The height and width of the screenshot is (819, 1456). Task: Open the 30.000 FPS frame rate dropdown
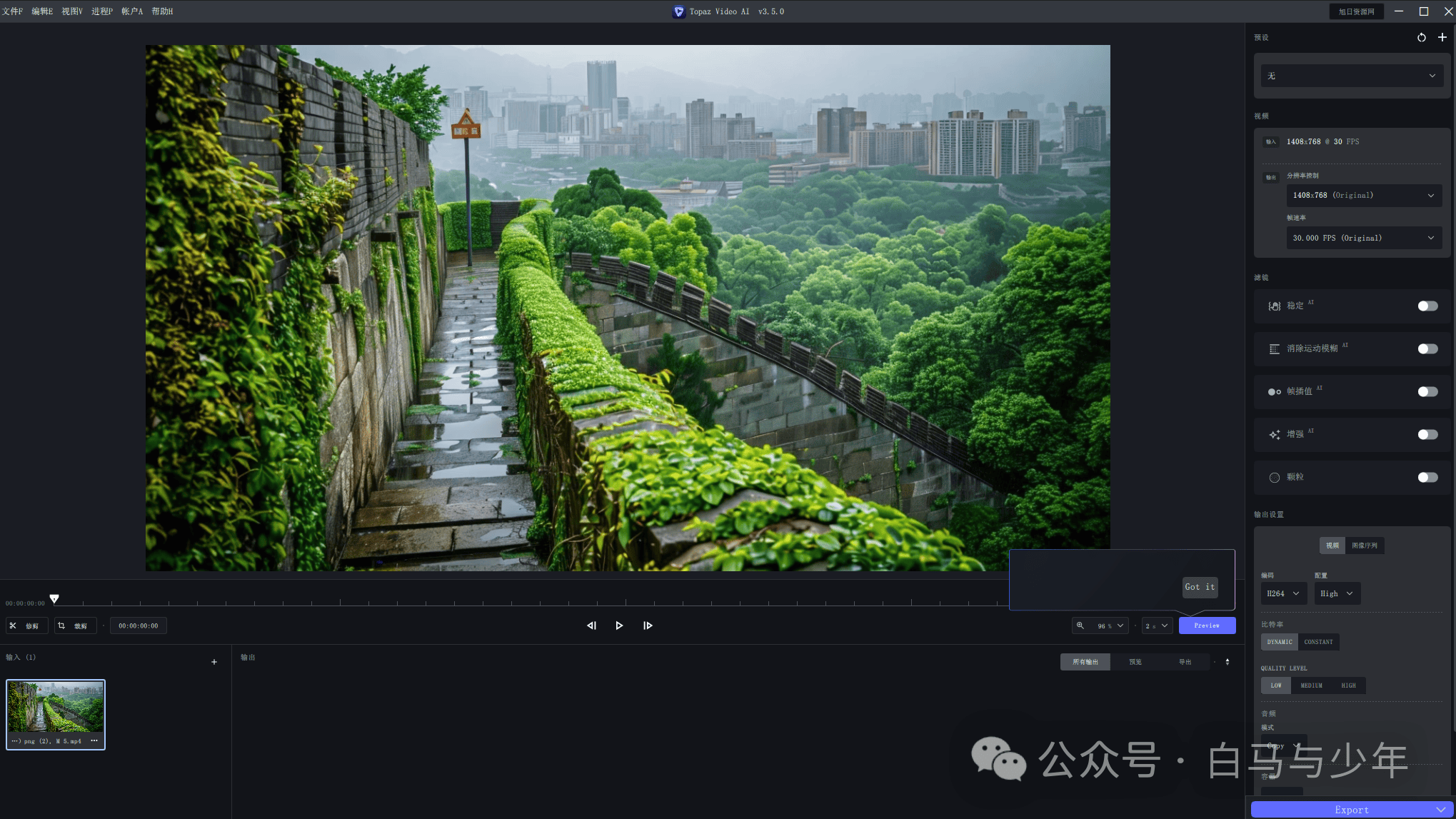click(1364, 238)
